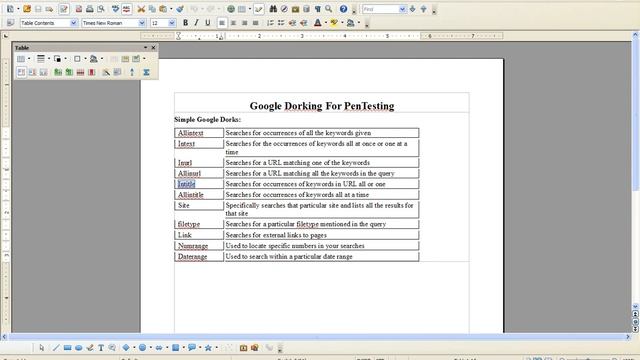The height and width of the screenshot is (360, 640).
Task: Delete Column in Table toolbar
Action: click(x=91, y=72)
